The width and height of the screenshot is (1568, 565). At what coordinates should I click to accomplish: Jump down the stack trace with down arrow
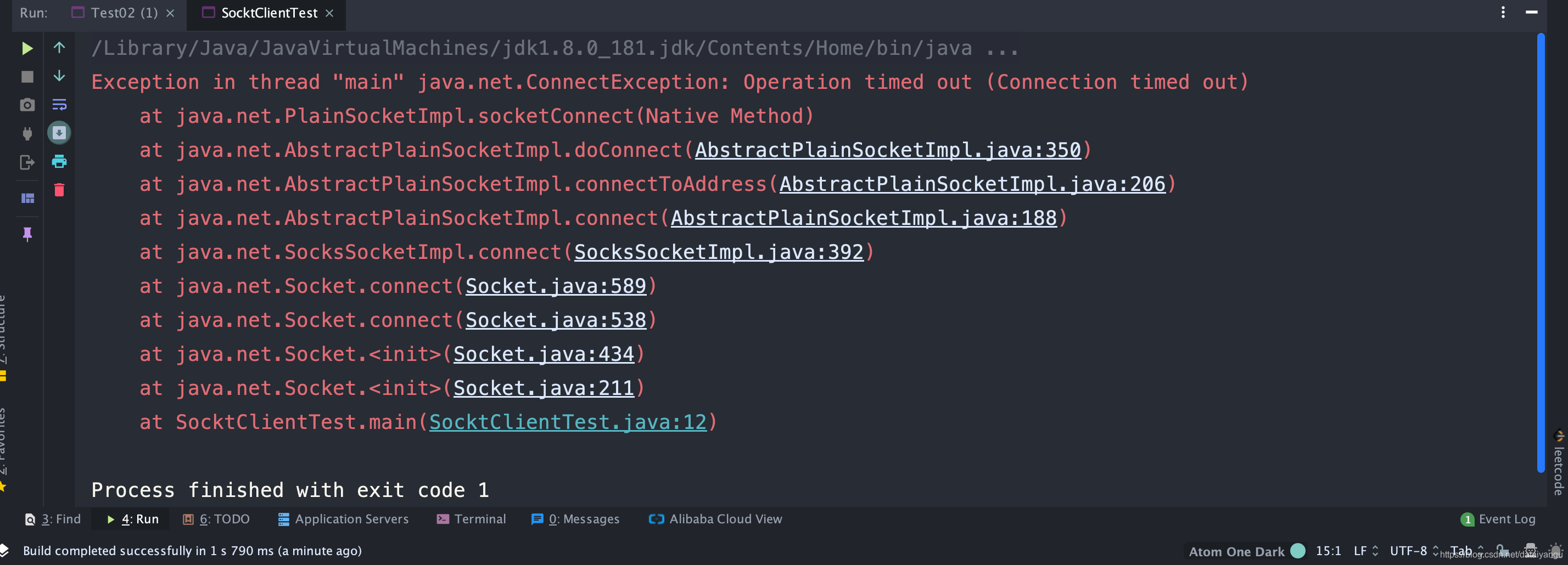[x=59, y=76]
